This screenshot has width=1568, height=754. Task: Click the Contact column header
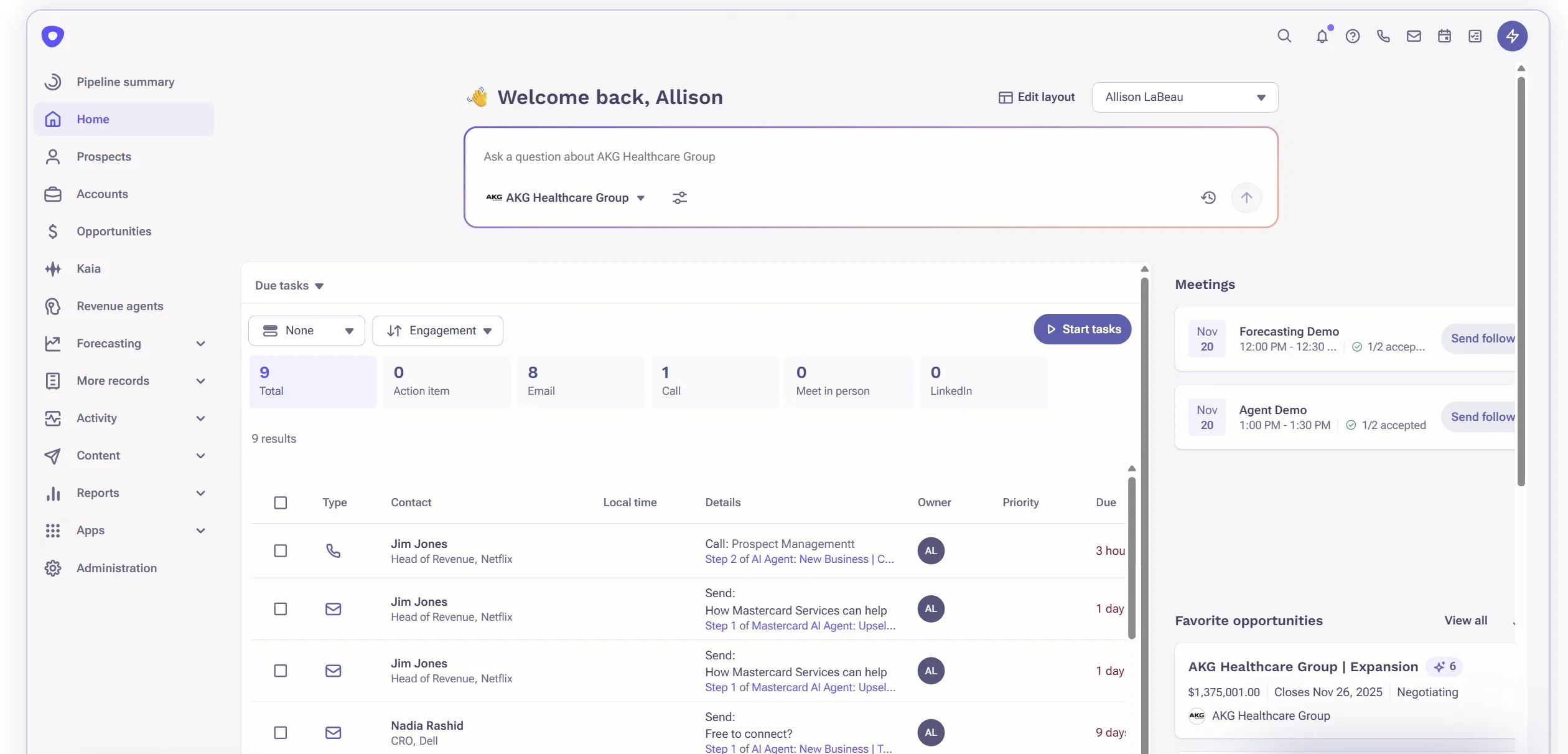click(x=411, y=502)
